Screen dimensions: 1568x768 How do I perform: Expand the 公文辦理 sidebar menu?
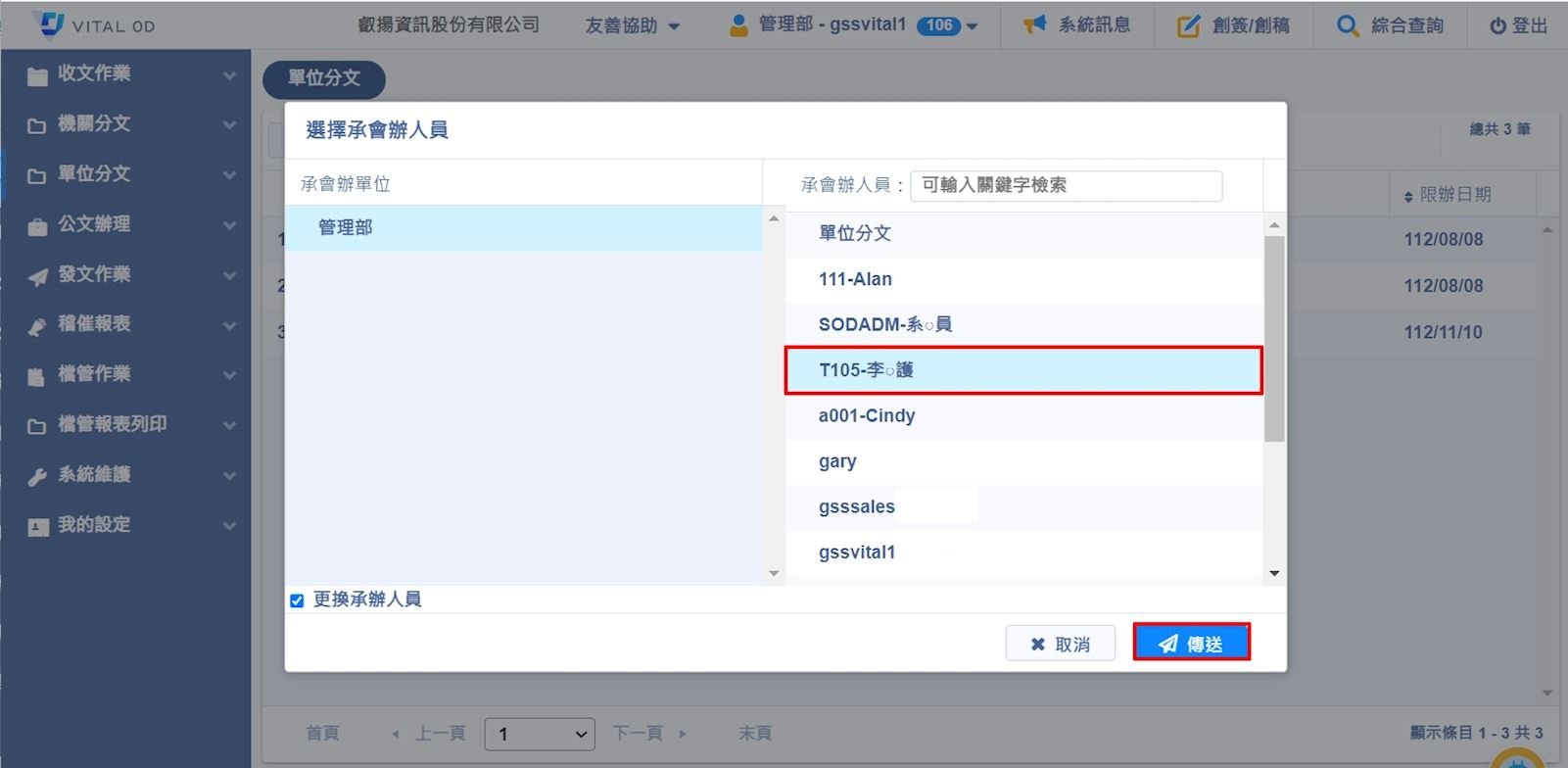point(125,224)
